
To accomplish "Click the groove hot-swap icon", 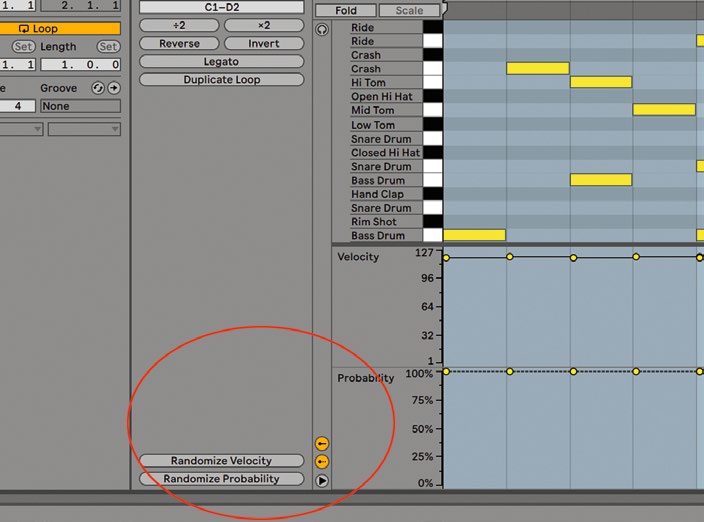I will 97,88.
